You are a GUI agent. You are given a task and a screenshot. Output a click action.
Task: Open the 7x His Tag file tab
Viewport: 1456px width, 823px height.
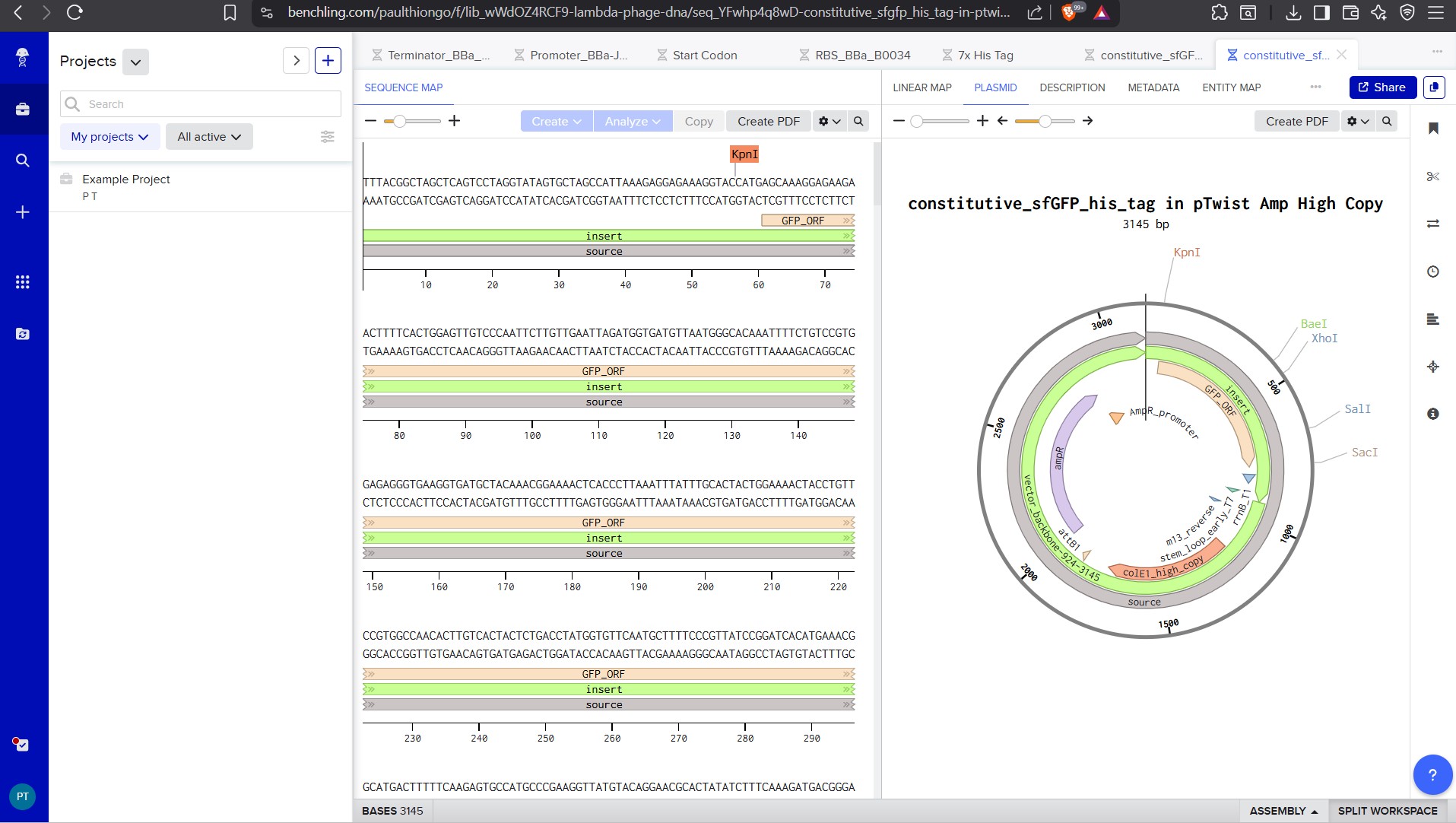pyautogui.click(x=985, y=56)
